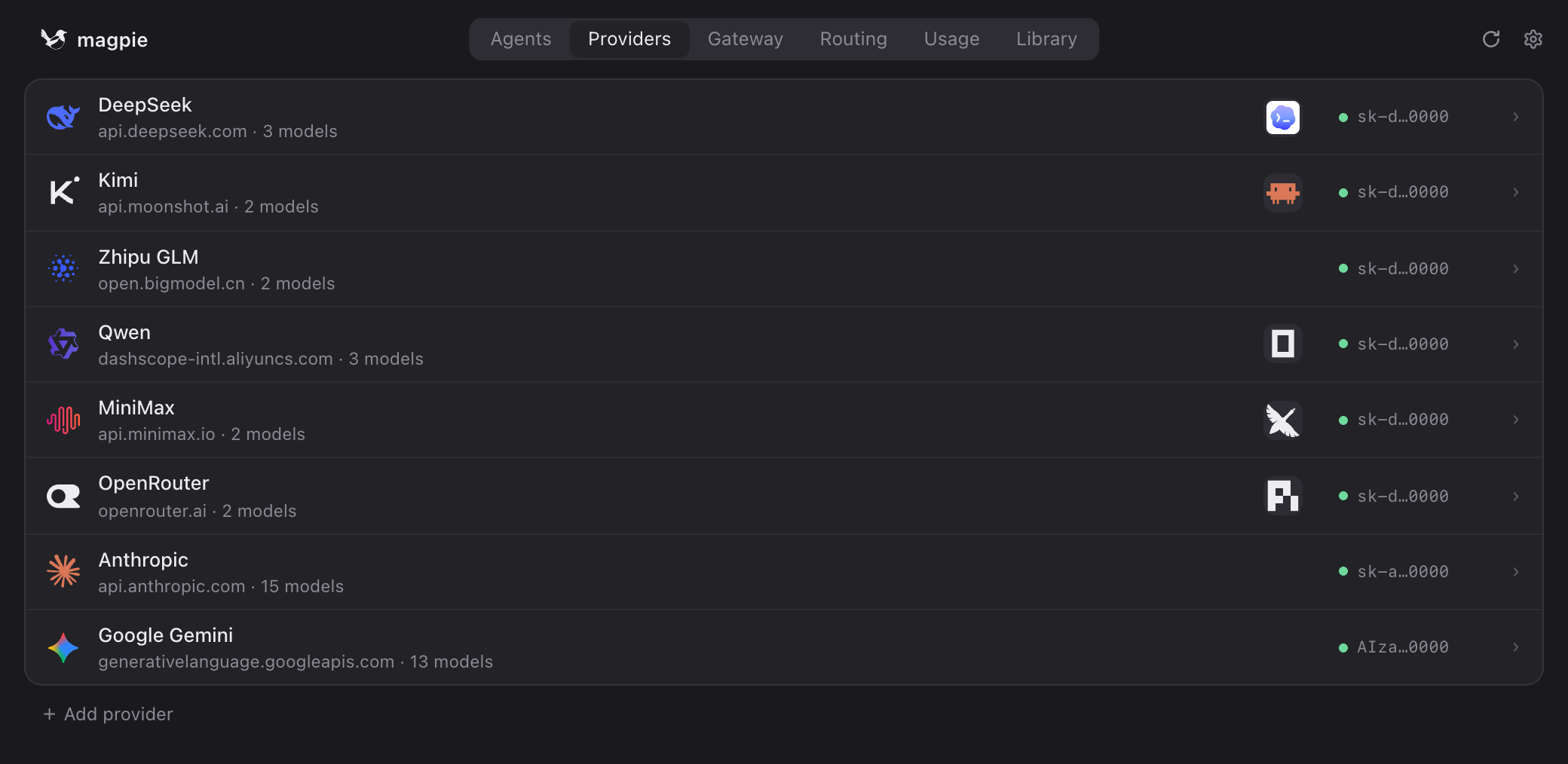Click the OpenRouter logo icon
1568x764 pixels.
(63, 496)
